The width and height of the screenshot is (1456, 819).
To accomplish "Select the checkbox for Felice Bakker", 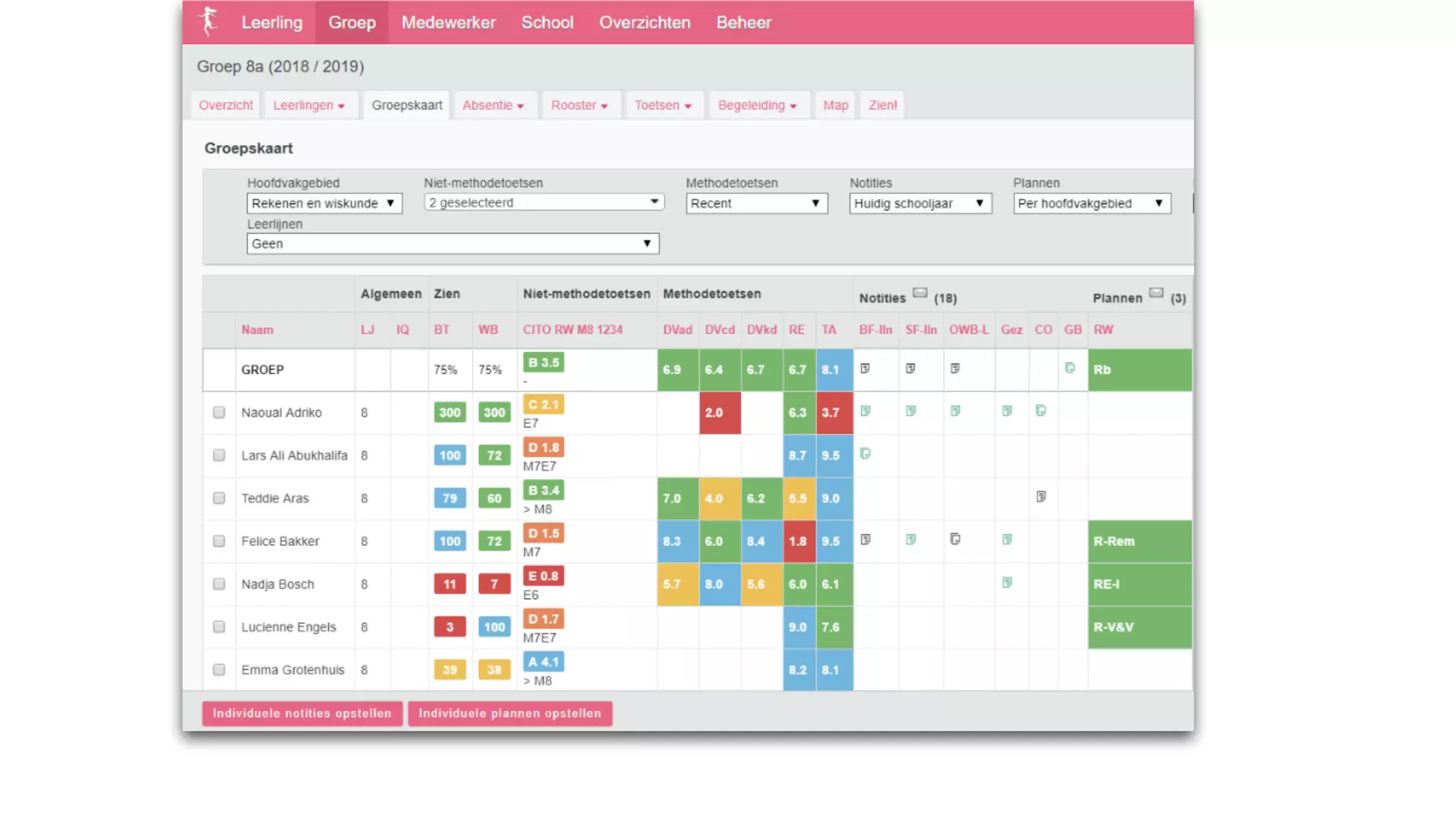I will 219,541.
